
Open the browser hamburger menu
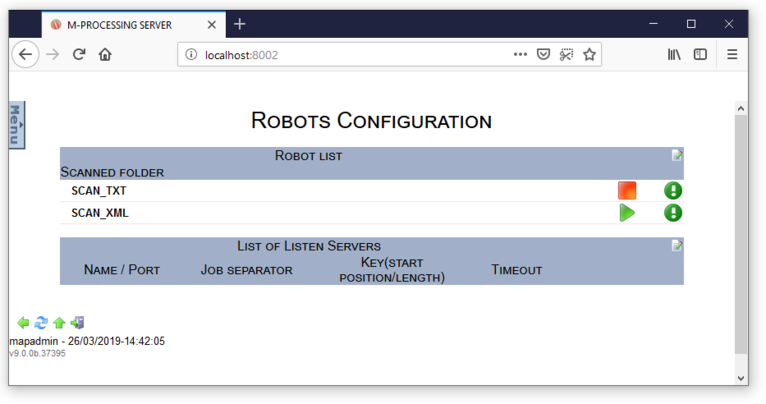732,55
